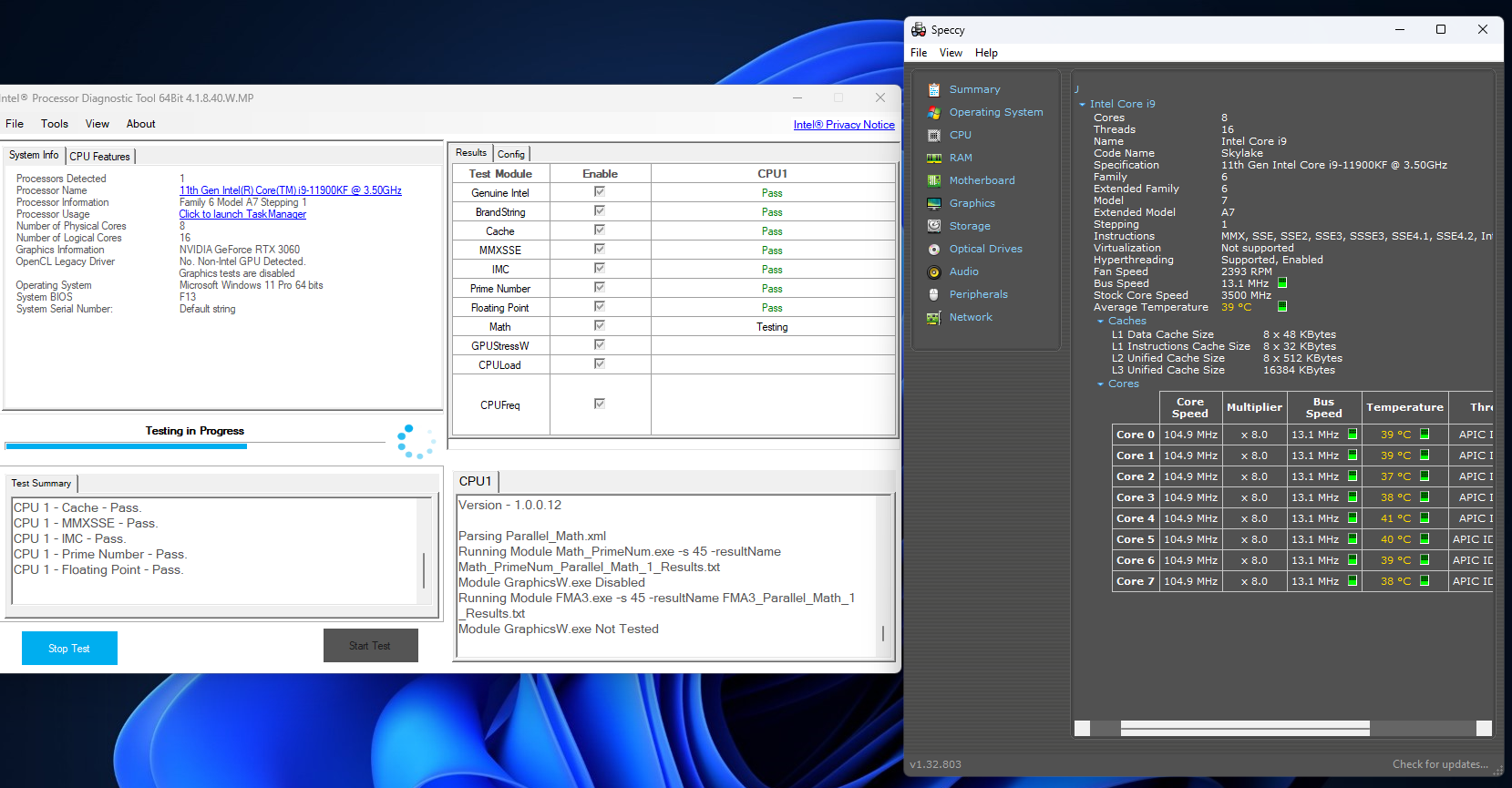Select the Test Summary tab
The width and height of the screenshot is (1512, 788).
[41, 484]
